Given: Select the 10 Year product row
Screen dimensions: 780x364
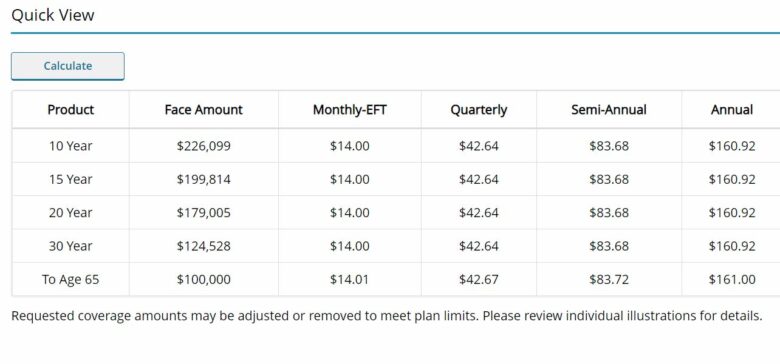Looking at the screenshot, I should pos(396,146).
